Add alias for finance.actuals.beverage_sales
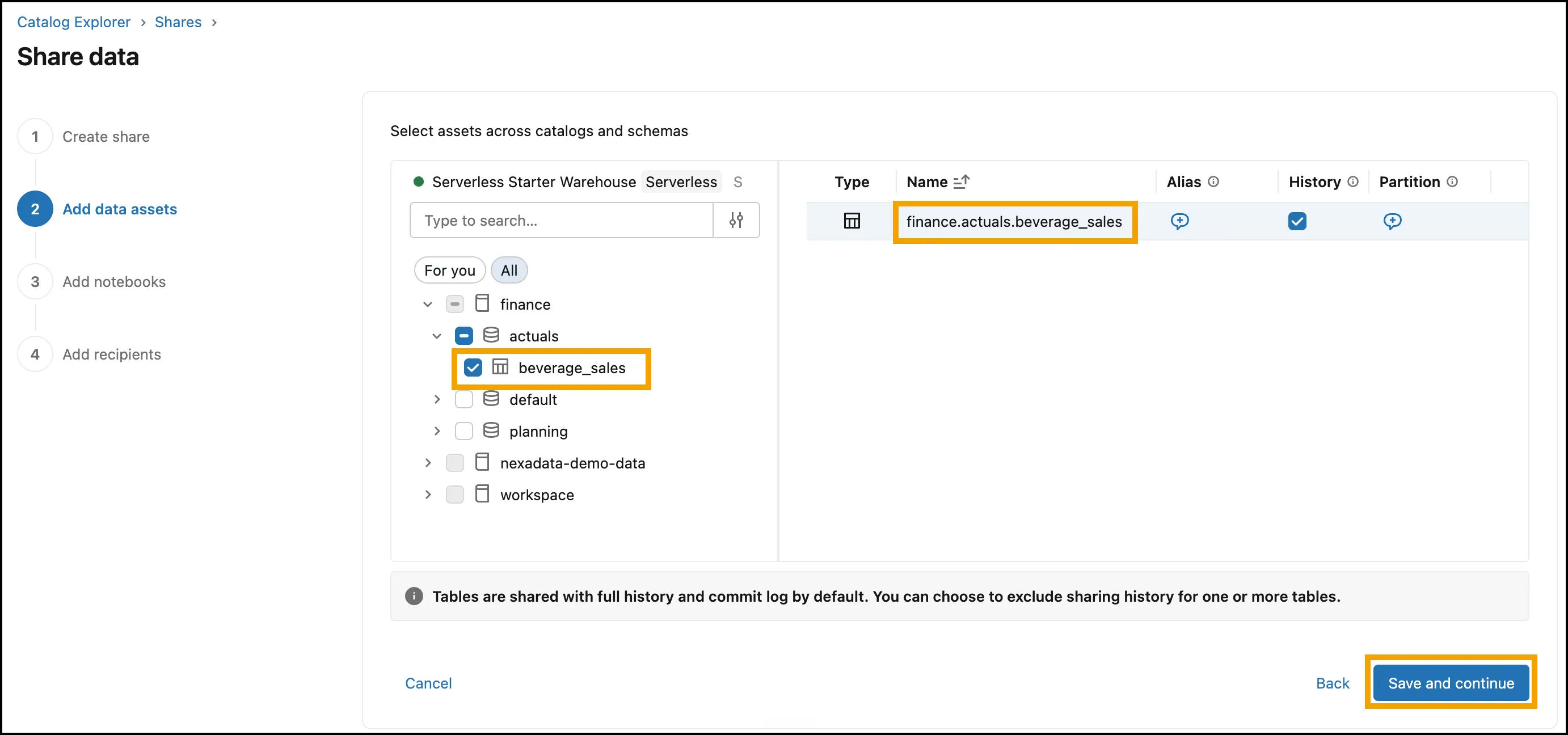 pyautogui.click(x=1179, y=221)
